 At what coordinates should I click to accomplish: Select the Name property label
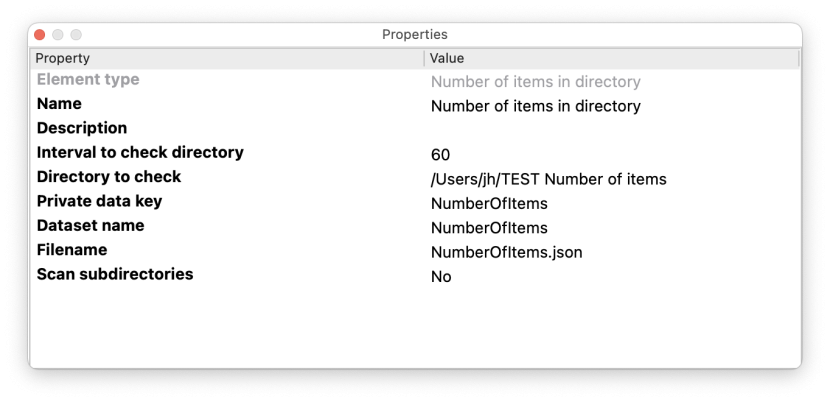(x=59, y=104)
